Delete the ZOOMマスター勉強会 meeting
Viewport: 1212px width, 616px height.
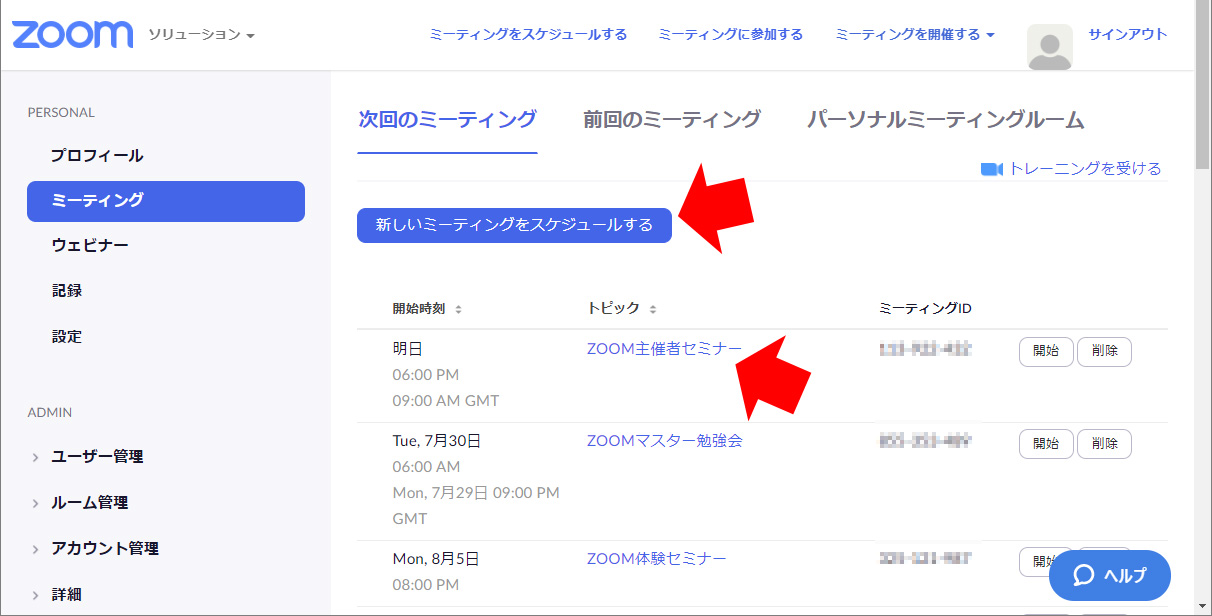click(1104, 443)
